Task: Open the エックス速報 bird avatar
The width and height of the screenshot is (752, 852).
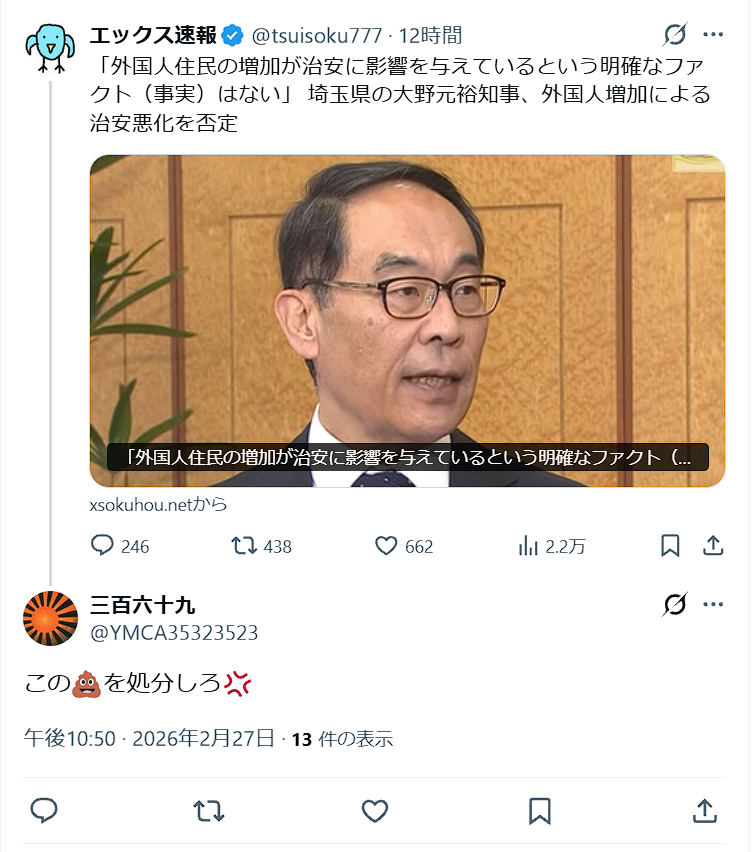Action: [50, 48]
